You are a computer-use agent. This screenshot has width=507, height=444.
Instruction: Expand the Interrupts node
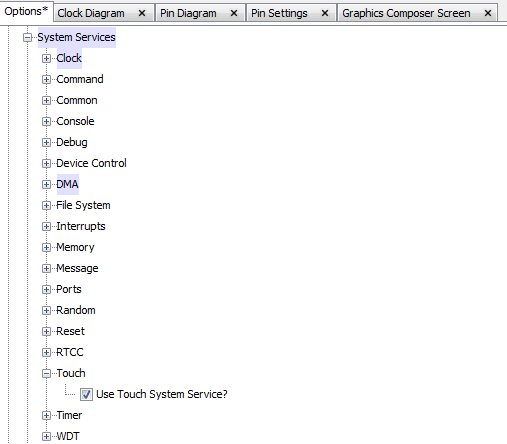(x=46, y=227)
